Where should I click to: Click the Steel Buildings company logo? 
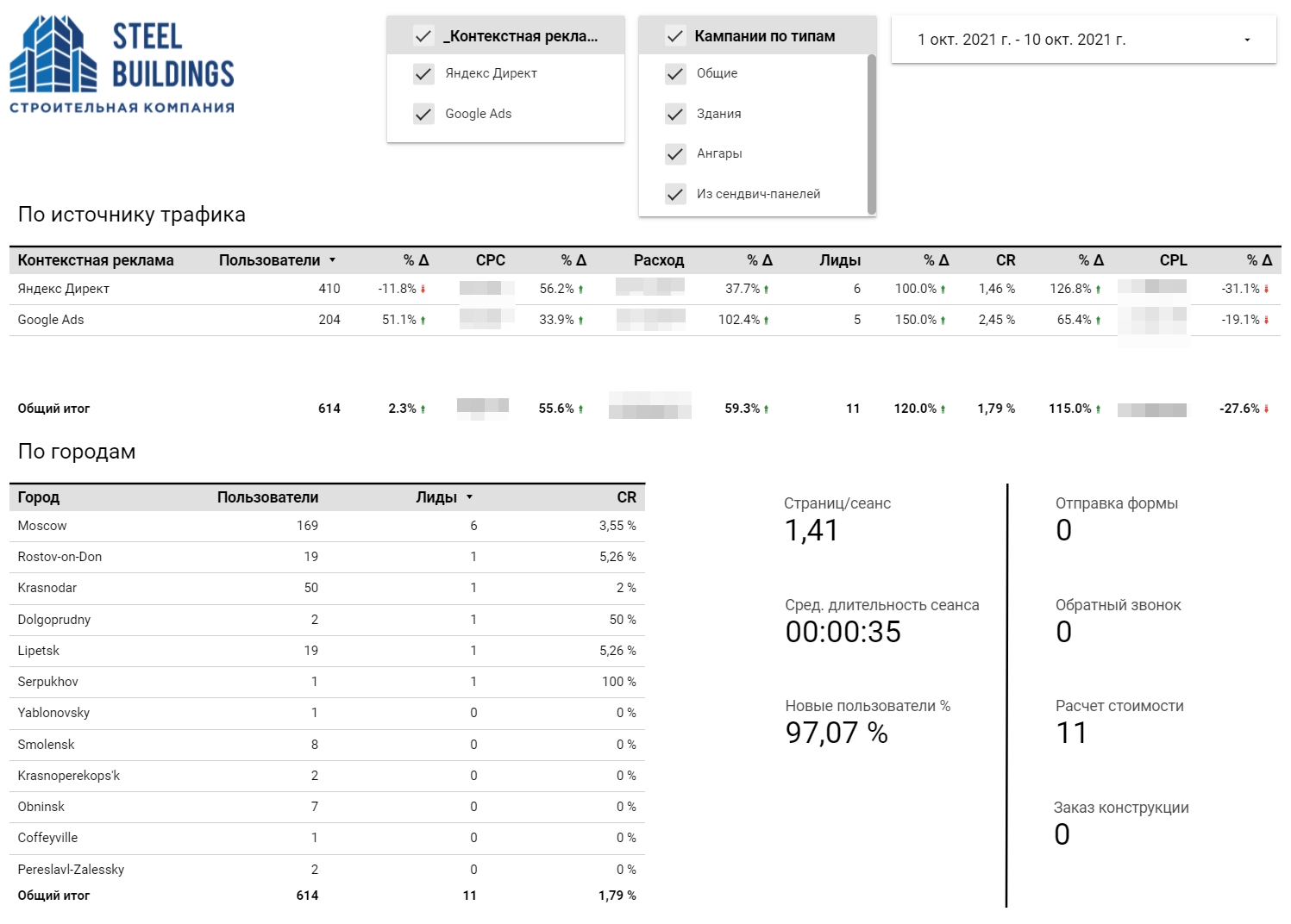(x=122, y=65)
